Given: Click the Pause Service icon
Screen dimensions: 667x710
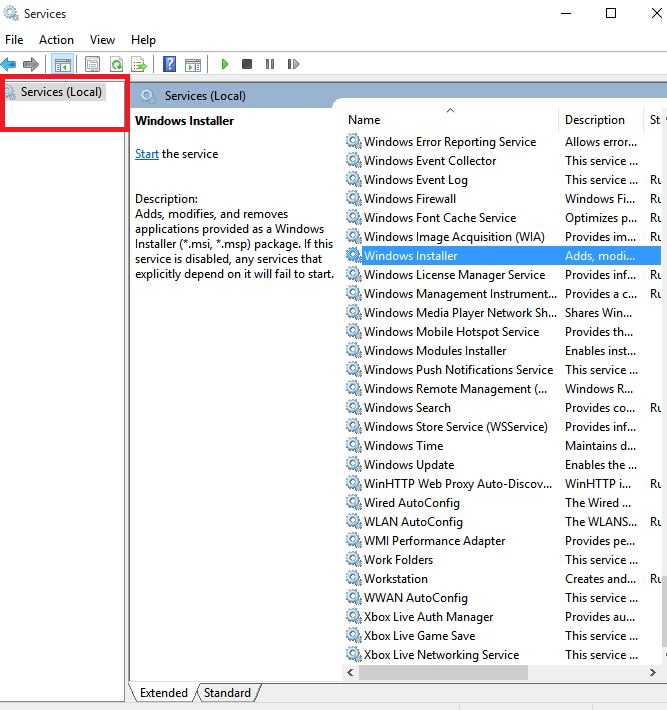Looking at the screenshot, I should click(x=270, y=64).
